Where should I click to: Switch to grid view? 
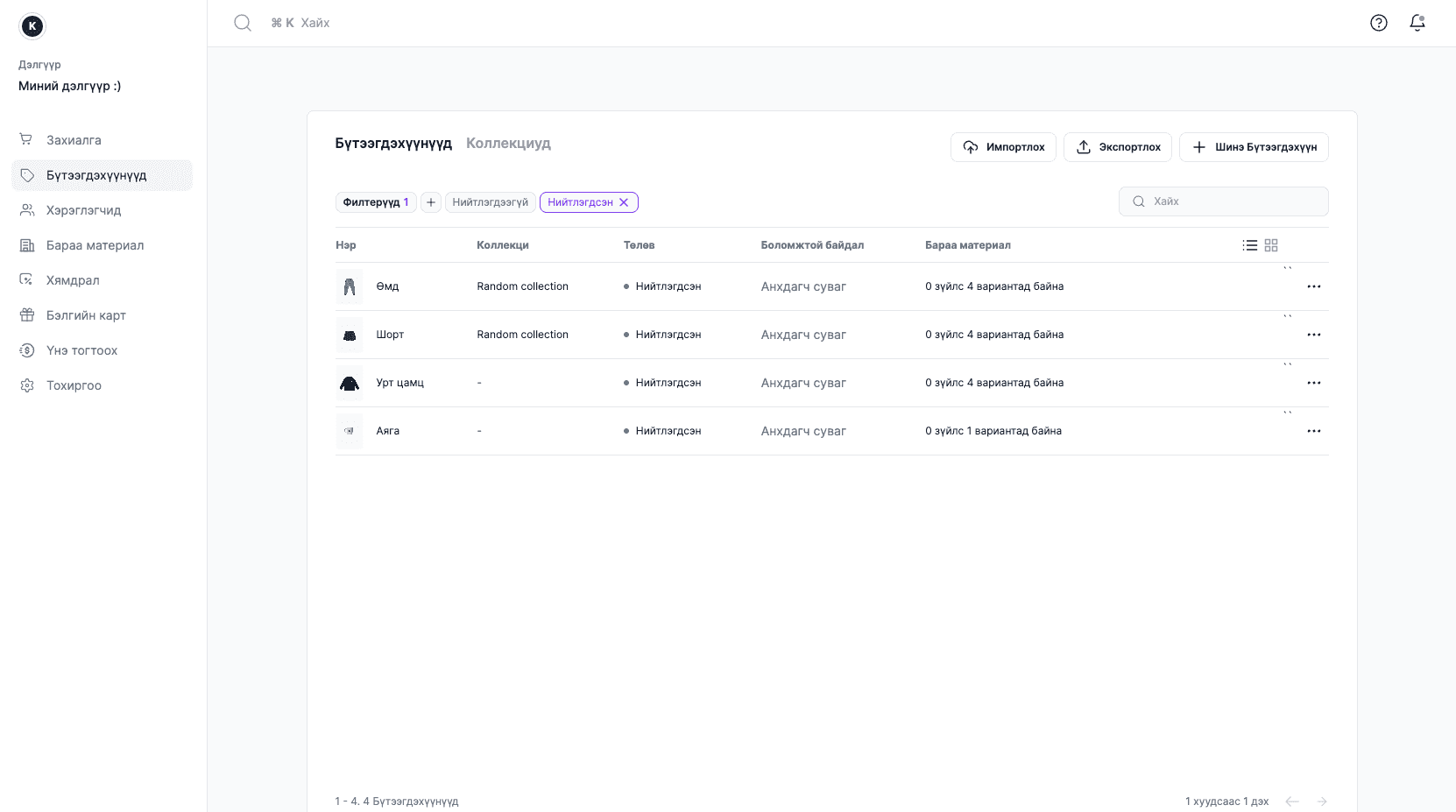(1271, 245)
